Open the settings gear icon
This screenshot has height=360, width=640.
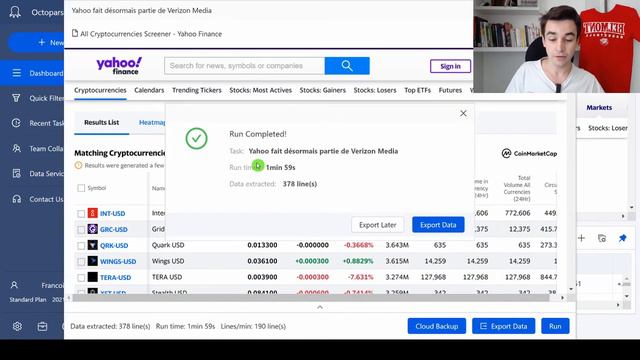pos(17,326)
